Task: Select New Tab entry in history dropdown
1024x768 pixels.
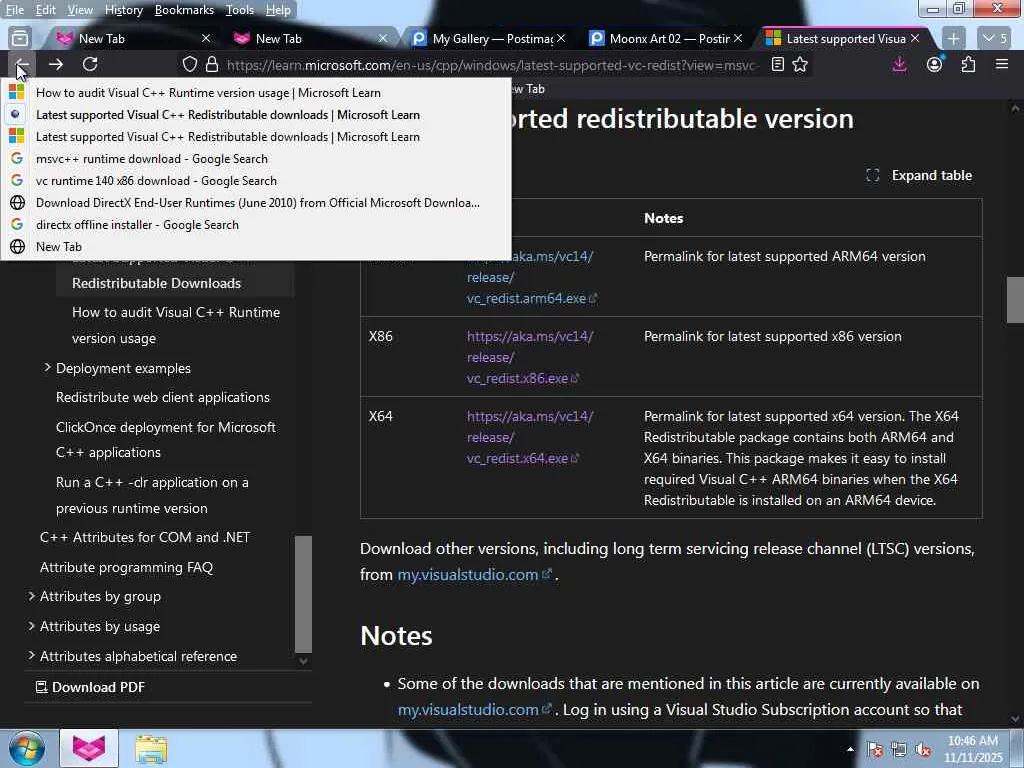Action: click(256, 247)
